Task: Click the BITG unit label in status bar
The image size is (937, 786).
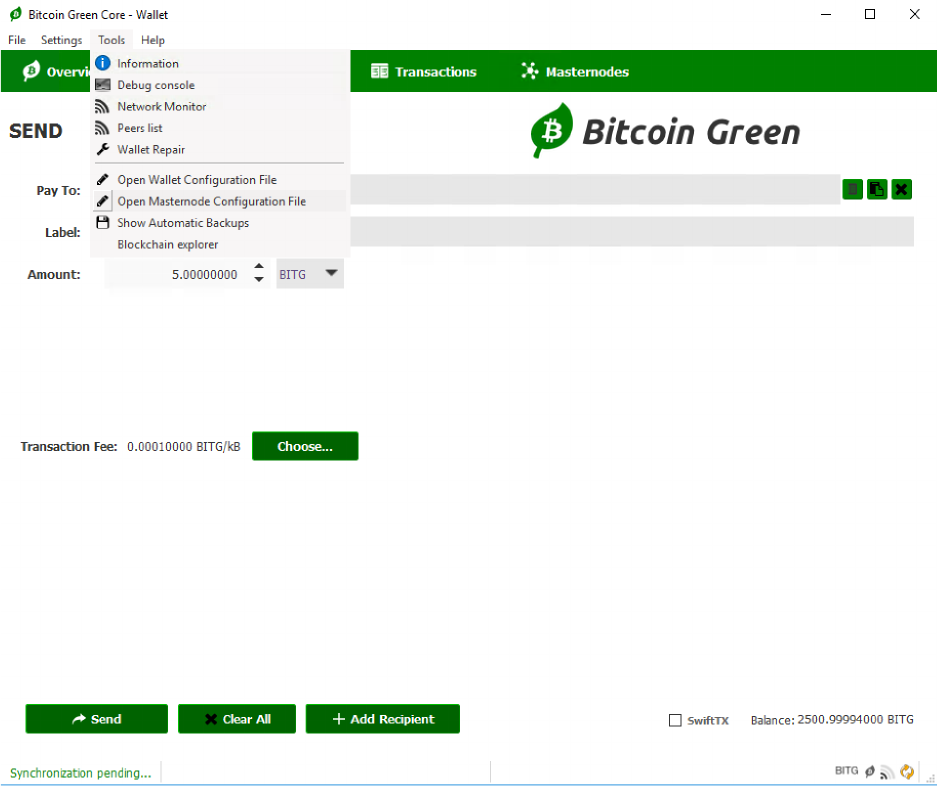Action: click(846, 770)
